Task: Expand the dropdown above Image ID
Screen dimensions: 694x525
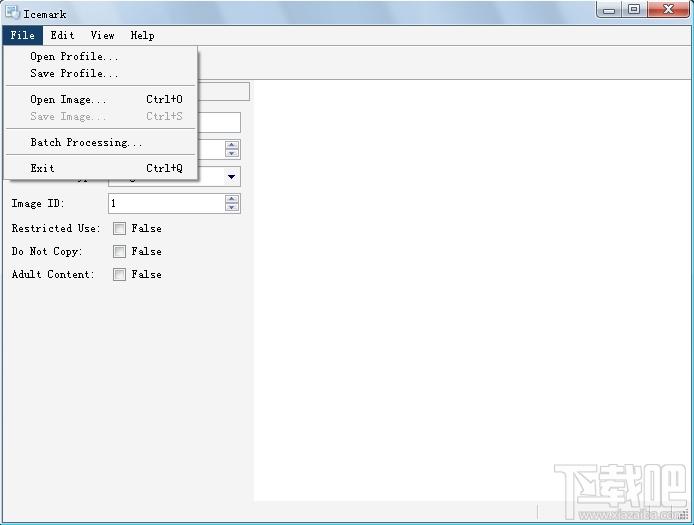Action: pyautogui.click(x=231, y=177)
